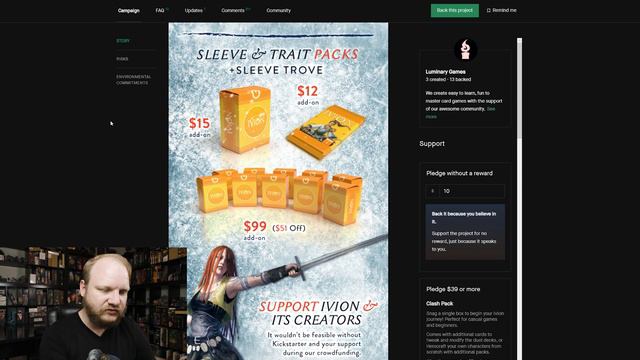Jump to the Risks section
This screenshot has width=640, height=360.
click(x=122, y=59)
